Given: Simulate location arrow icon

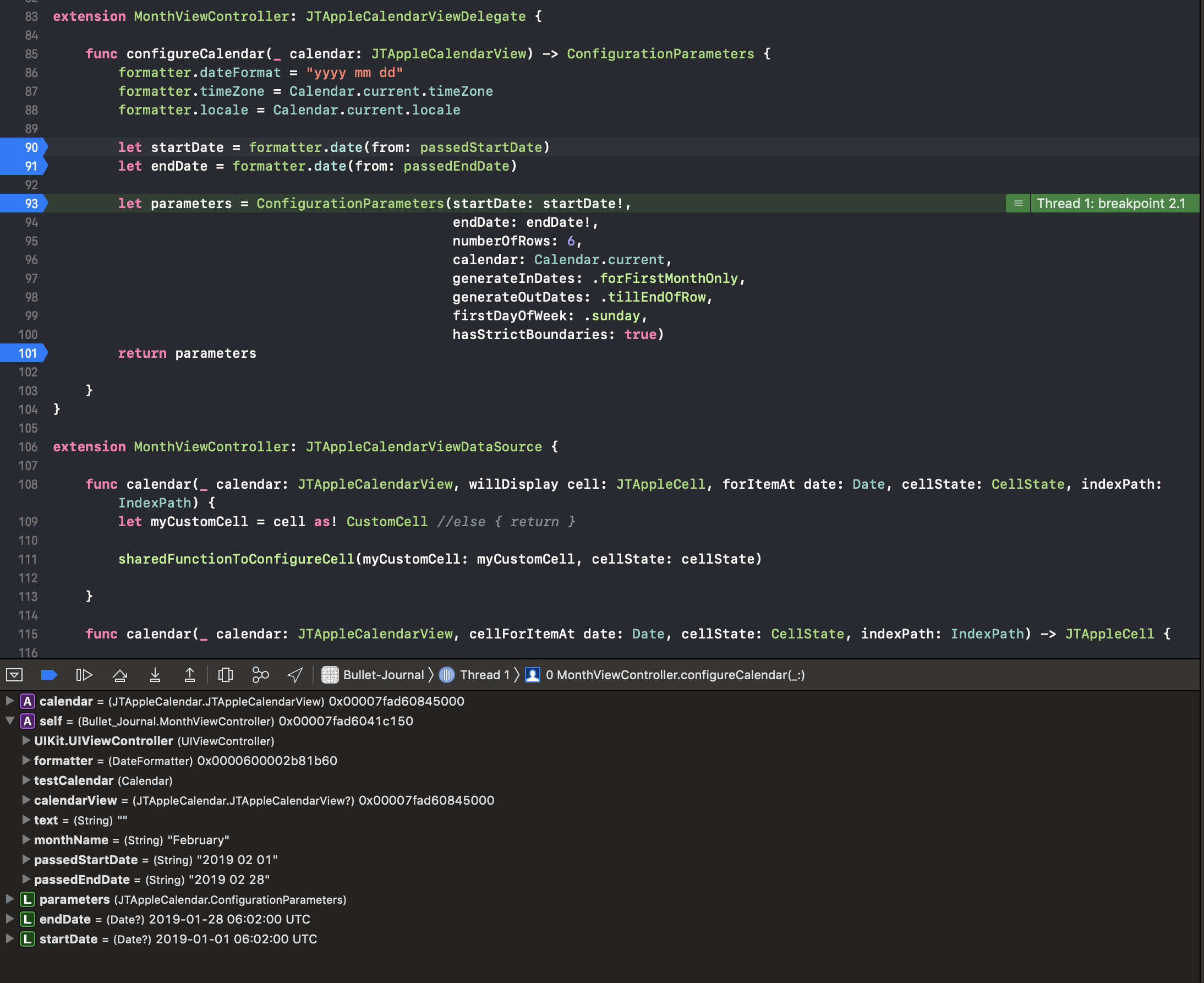Looking at the screenshot, I should click(295, 674).
